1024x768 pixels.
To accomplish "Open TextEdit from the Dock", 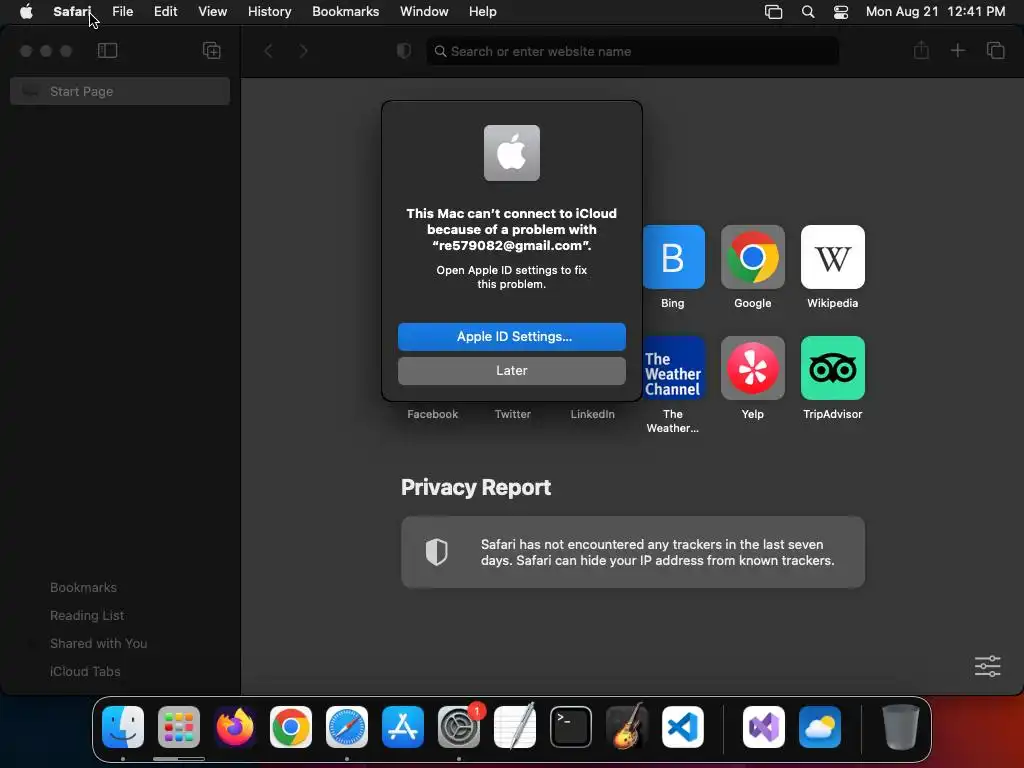I will tap(515, 727).
